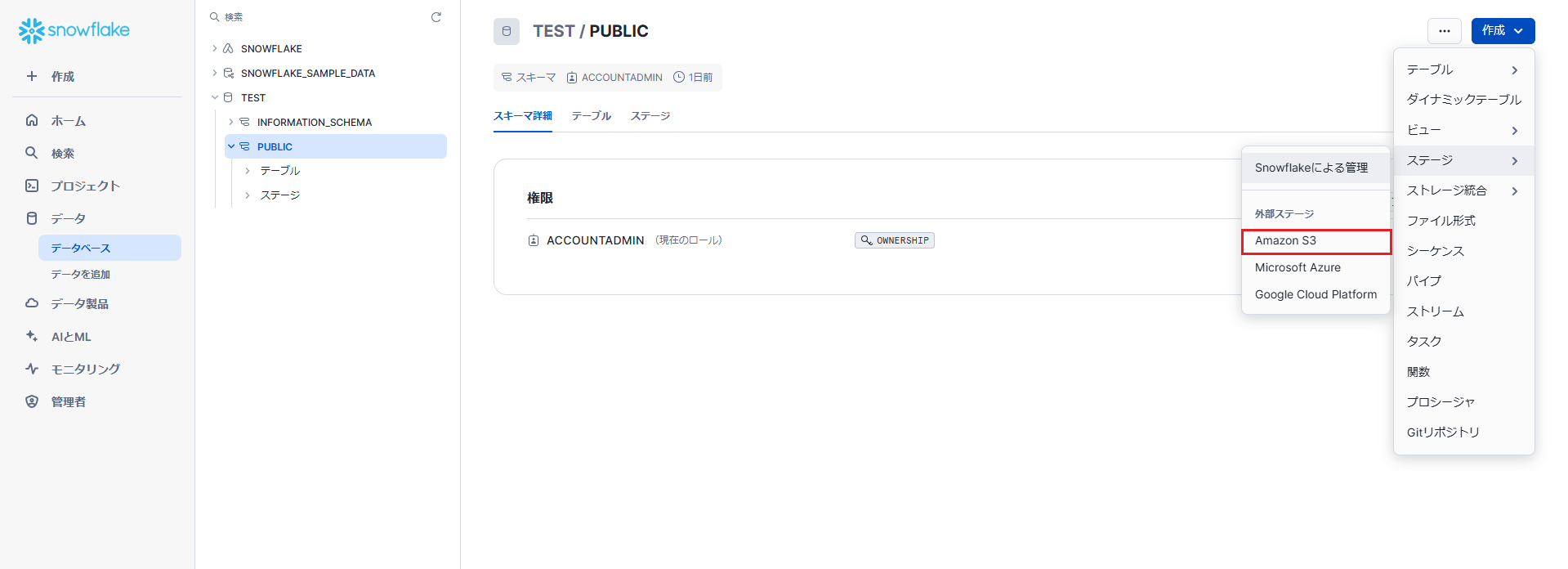
Task: Click the database icon beside TEST / PUBLIC title
Action: (x=507, y=31)
